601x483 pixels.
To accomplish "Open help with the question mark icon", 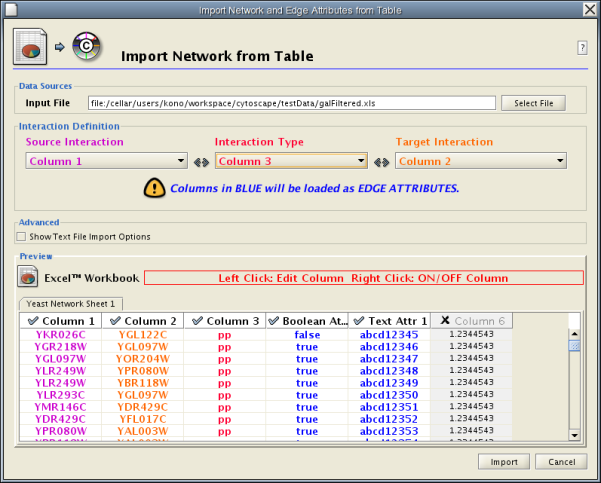I will click(x=582, y=48).
